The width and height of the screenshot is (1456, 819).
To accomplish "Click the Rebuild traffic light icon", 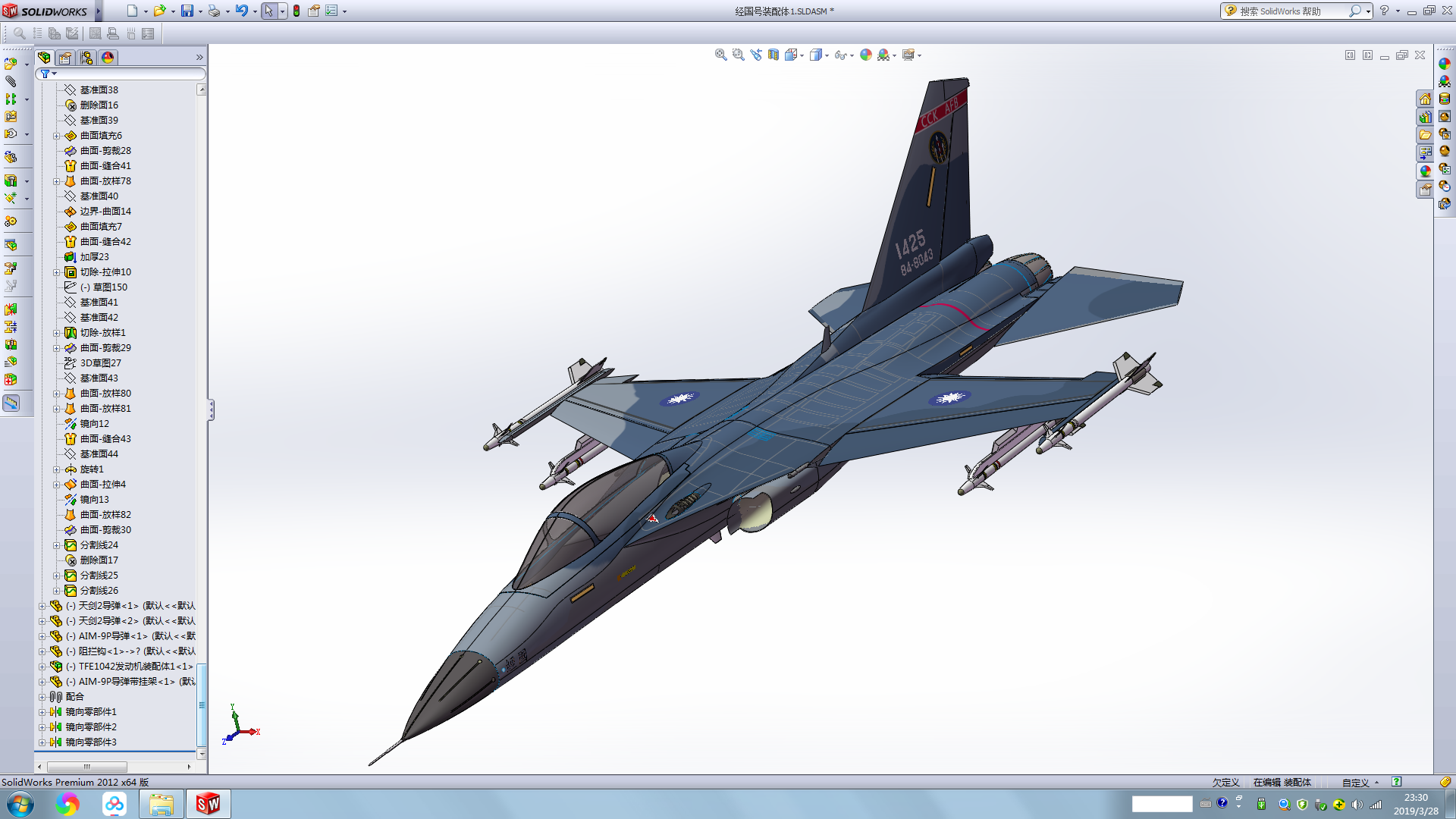I will pos(297,11).
